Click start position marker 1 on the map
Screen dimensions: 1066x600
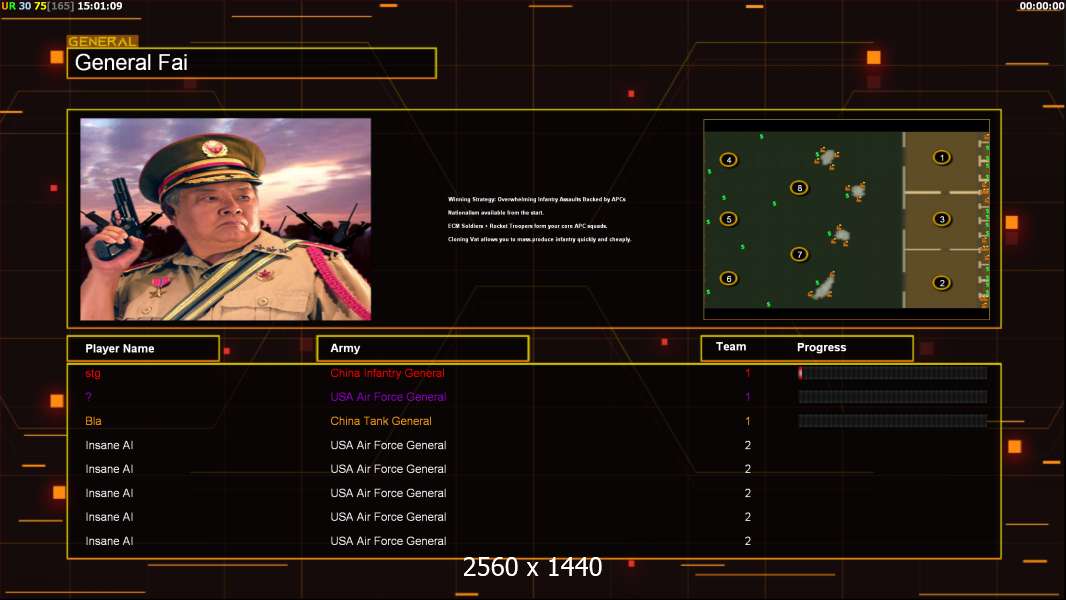point(940,157)
